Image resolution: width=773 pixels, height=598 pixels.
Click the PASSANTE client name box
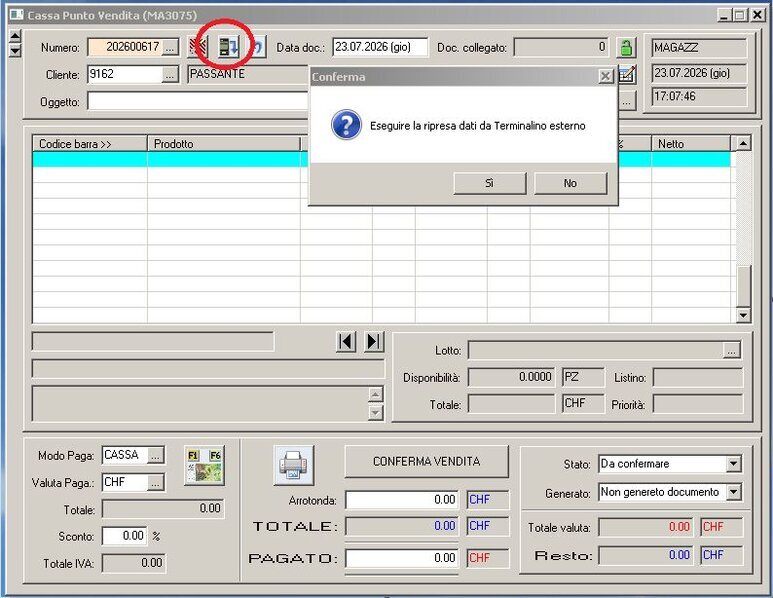[x=248, y=74]
